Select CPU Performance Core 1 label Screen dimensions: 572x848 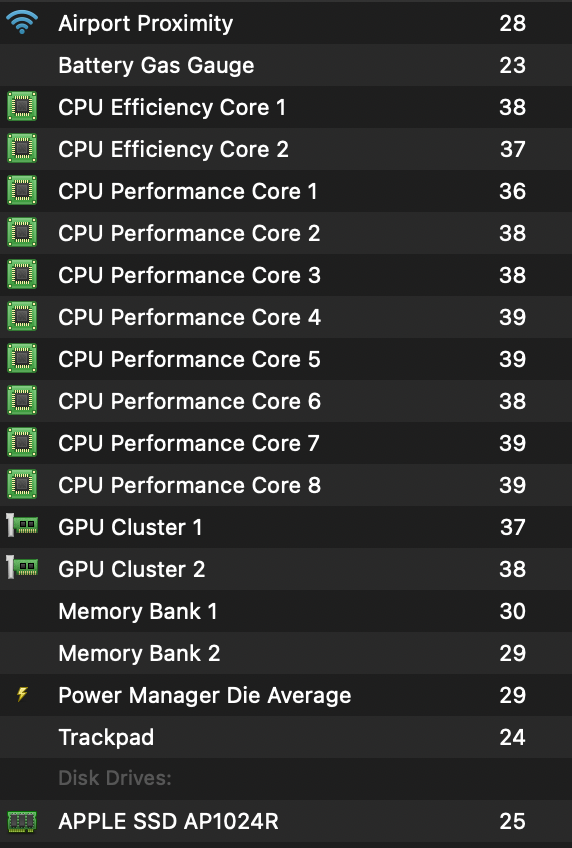pos(188,191)
